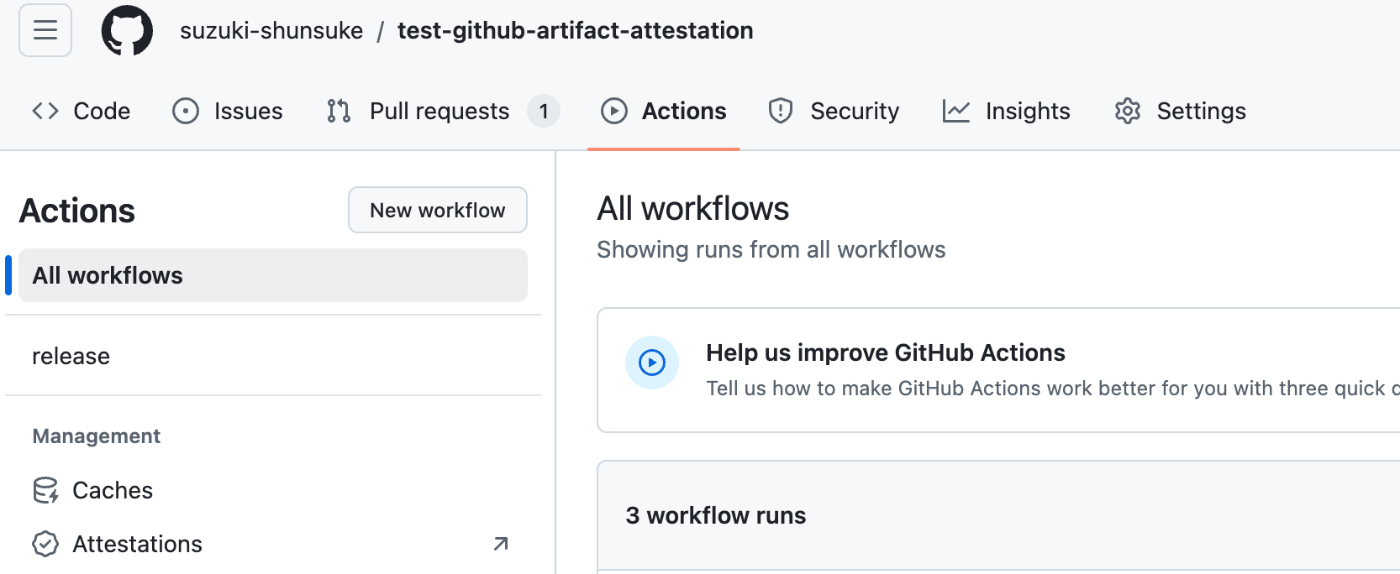Click the play icon in the survey banner
The image size is (1400, 574).
coord(652,362)
